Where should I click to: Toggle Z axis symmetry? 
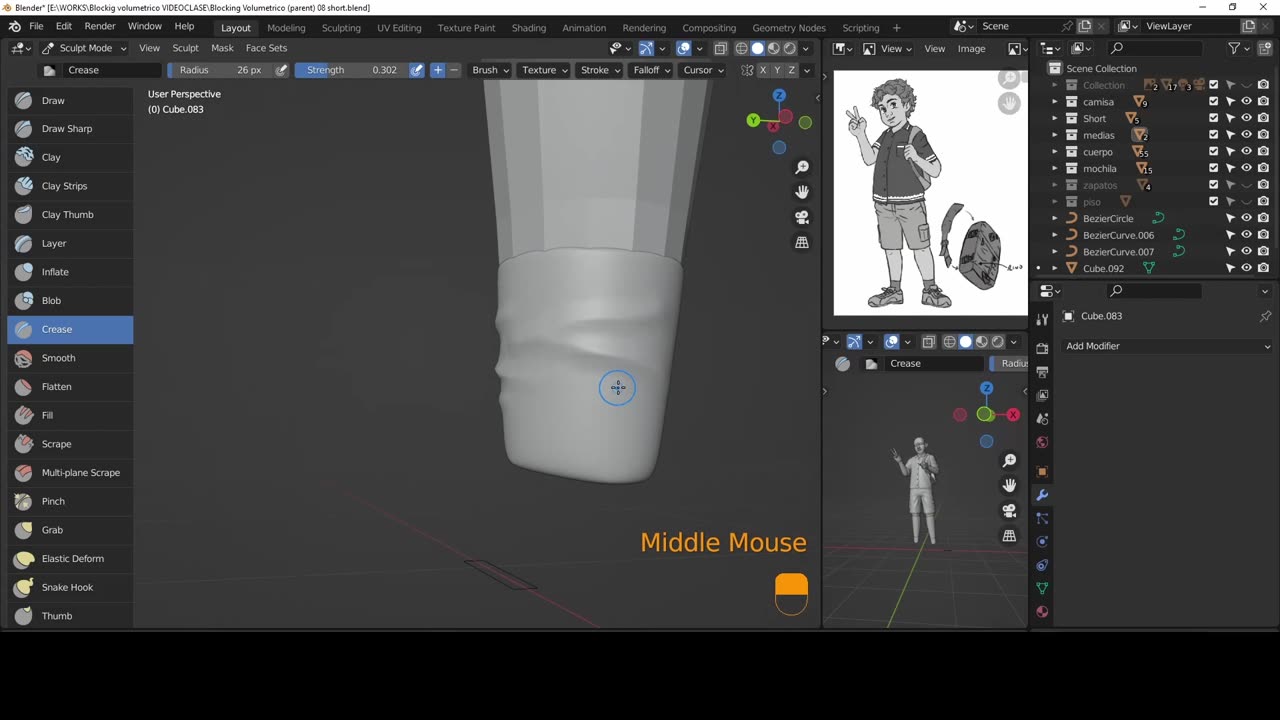tap(792, 70)
